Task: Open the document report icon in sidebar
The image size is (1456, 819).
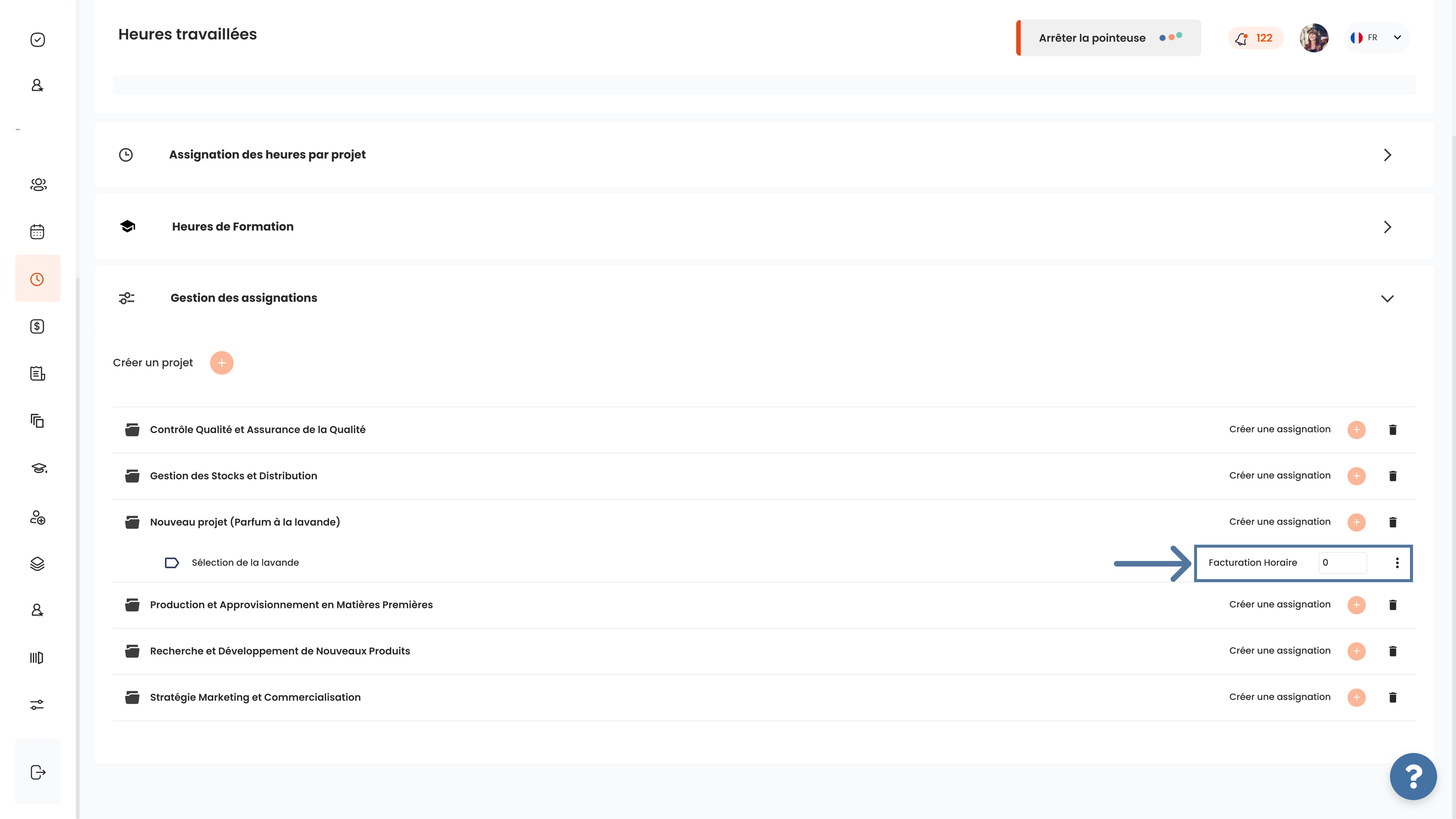Action: point(37,374)
